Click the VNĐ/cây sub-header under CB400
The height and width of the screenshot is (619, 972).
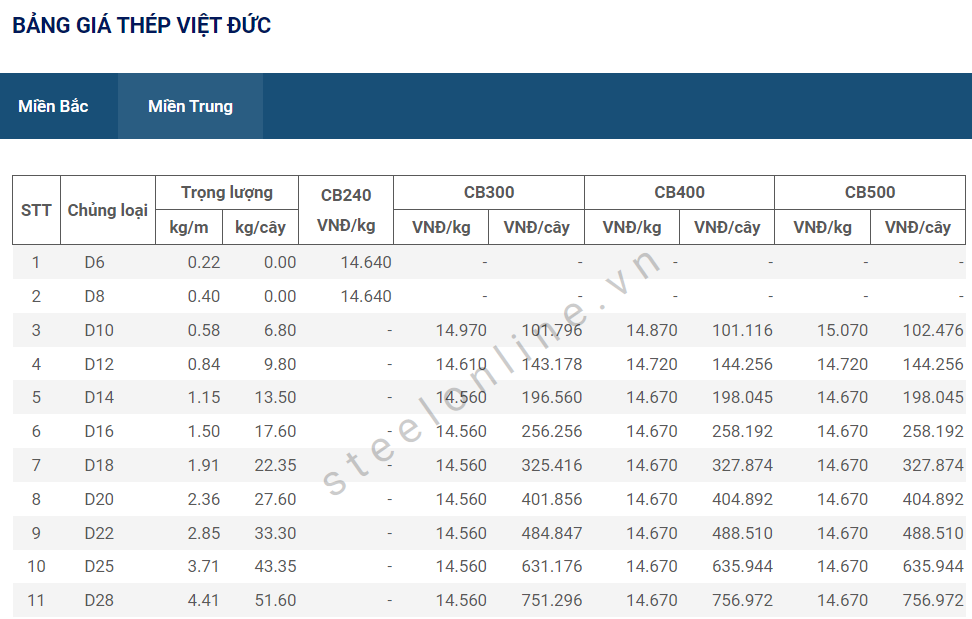pos(727,227)
